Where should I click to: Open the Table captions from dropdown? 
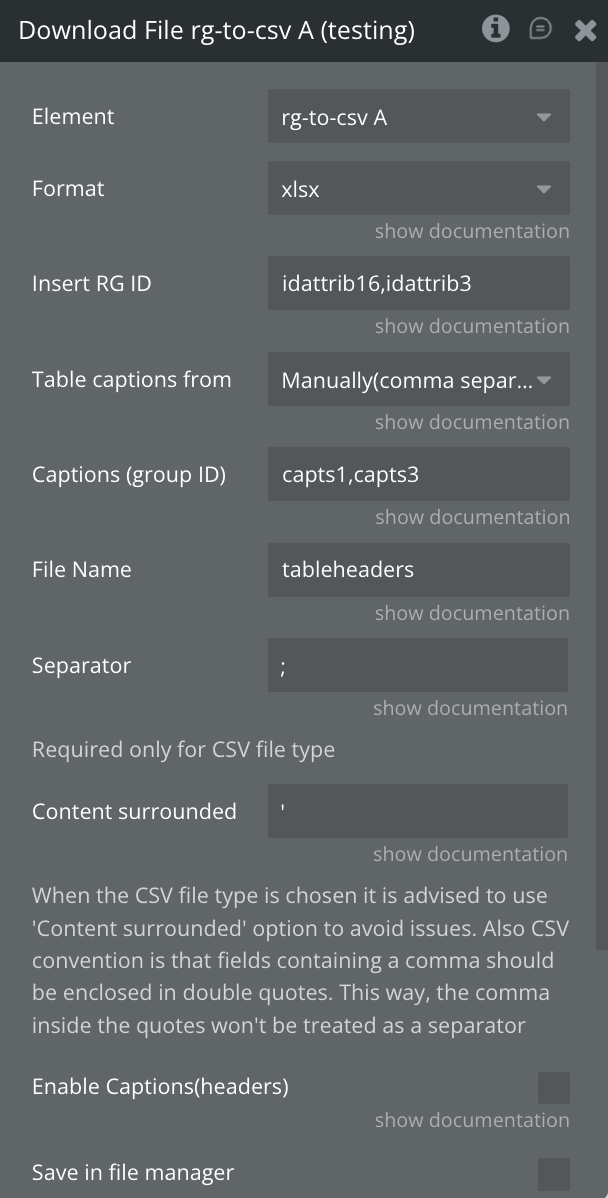[x=418, y=380]
